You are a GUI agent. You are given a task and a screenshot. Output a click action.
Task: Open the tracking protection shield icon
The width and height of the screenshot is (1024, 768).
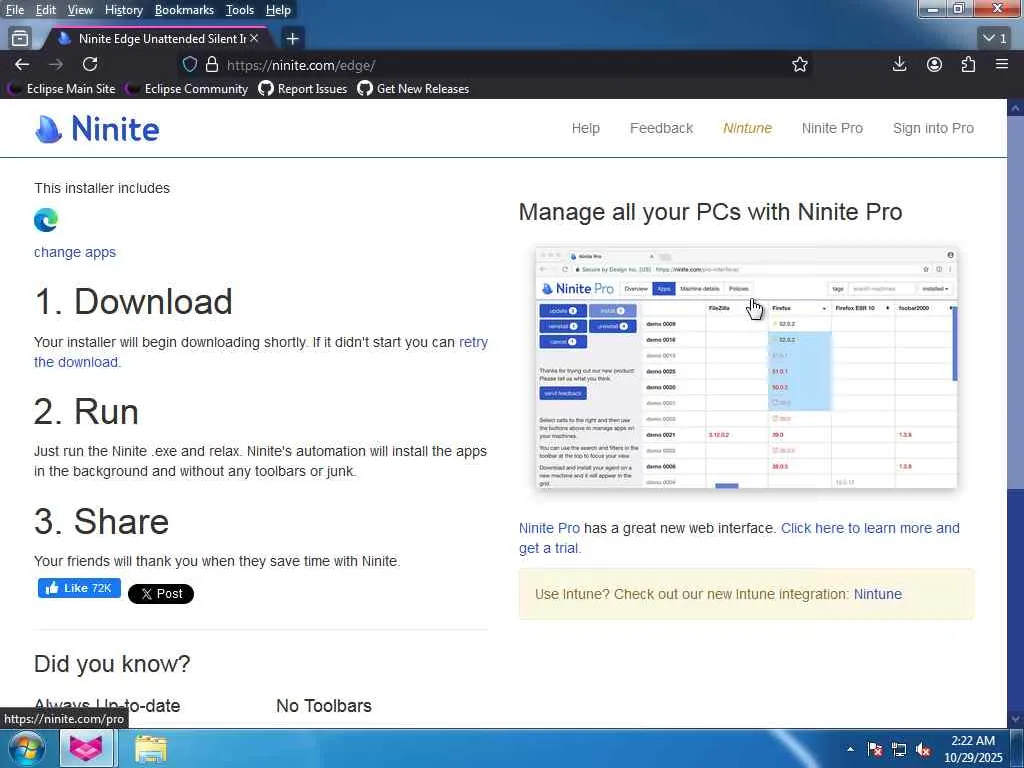189,65
